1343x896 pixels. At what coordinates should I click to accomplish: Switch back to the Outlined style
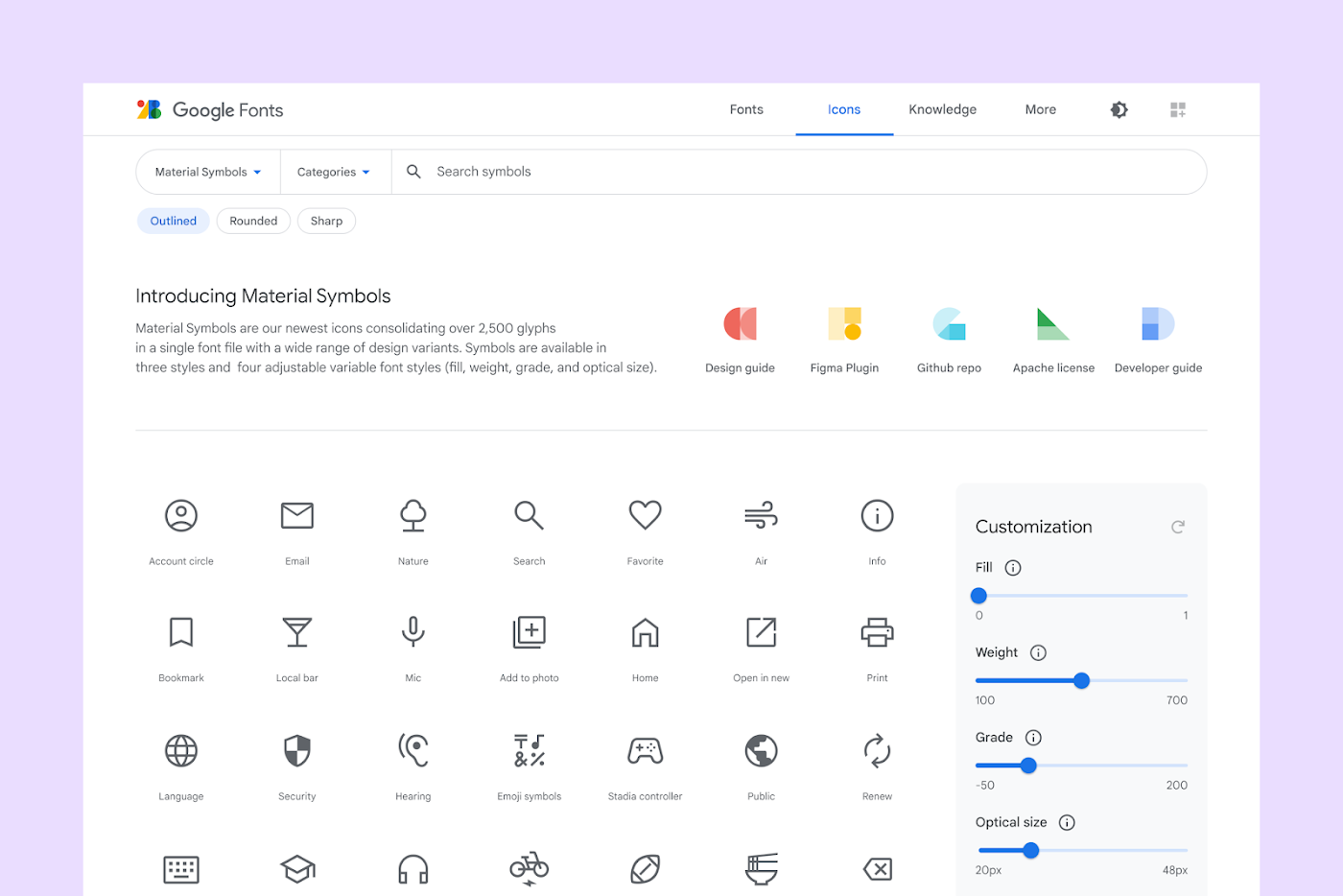173,221
